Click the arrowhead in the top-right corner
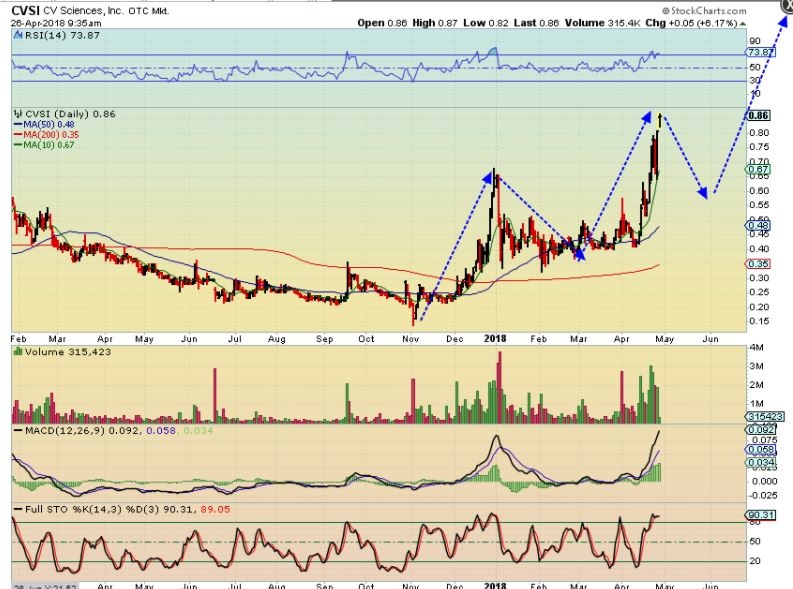The image size is (793, 589). (x=783, y=7)
